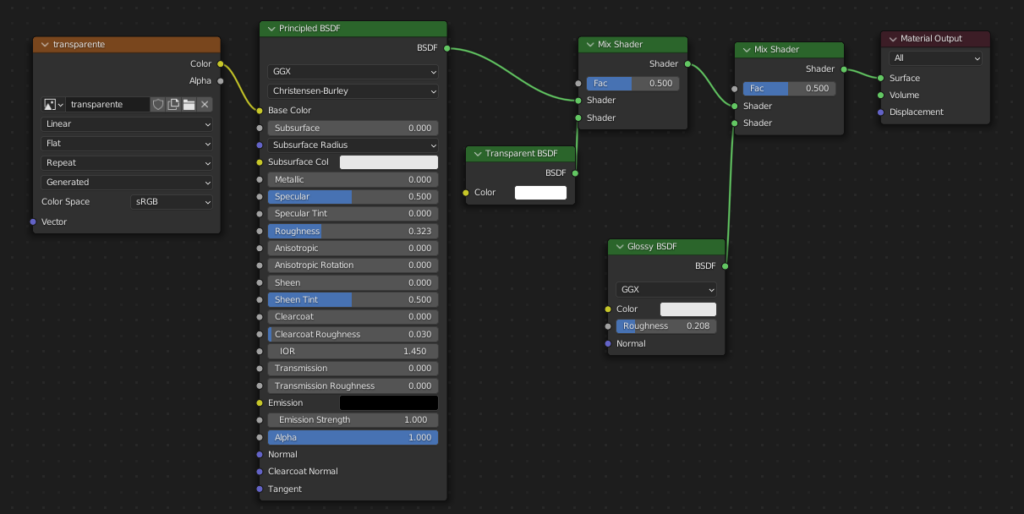The width and height of the screenshot is (1024, 514).
Task: Open the Repeat extension dropdown
Action: (127, 163)
